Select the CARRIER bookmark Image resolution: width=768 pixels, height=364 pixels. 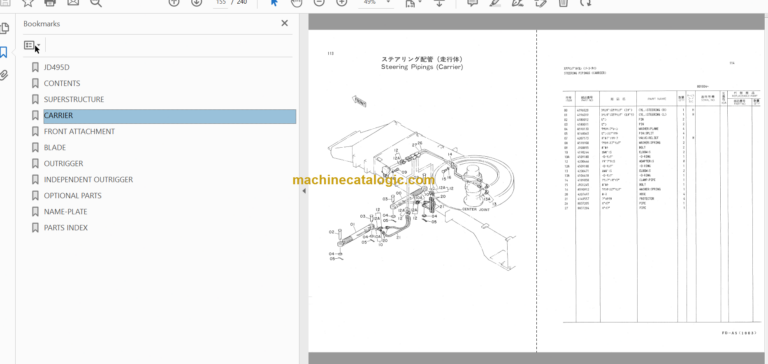tap(169, 116)
